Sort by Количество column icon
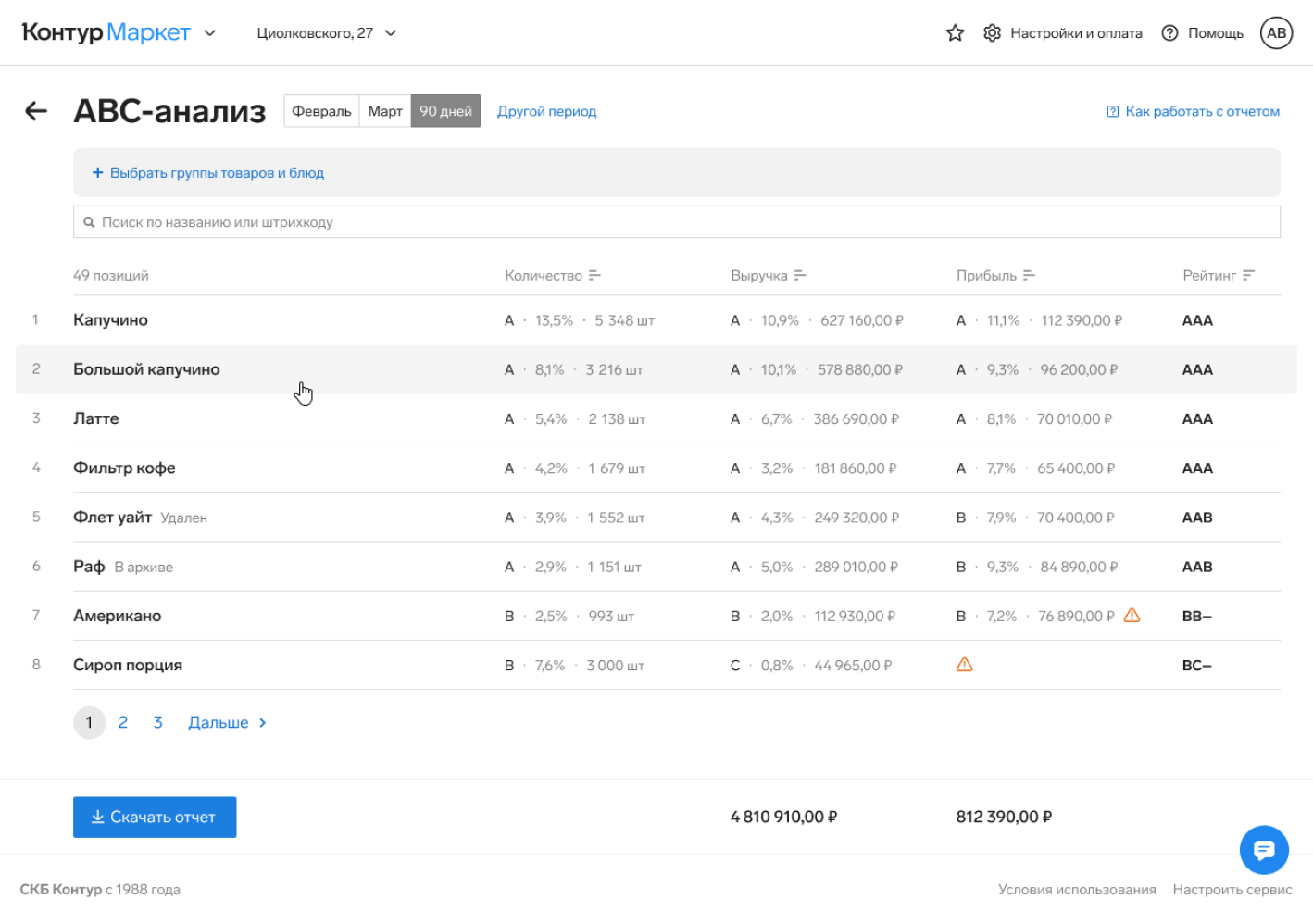This screenshot has width=1313, height=924. pos(594,276)
